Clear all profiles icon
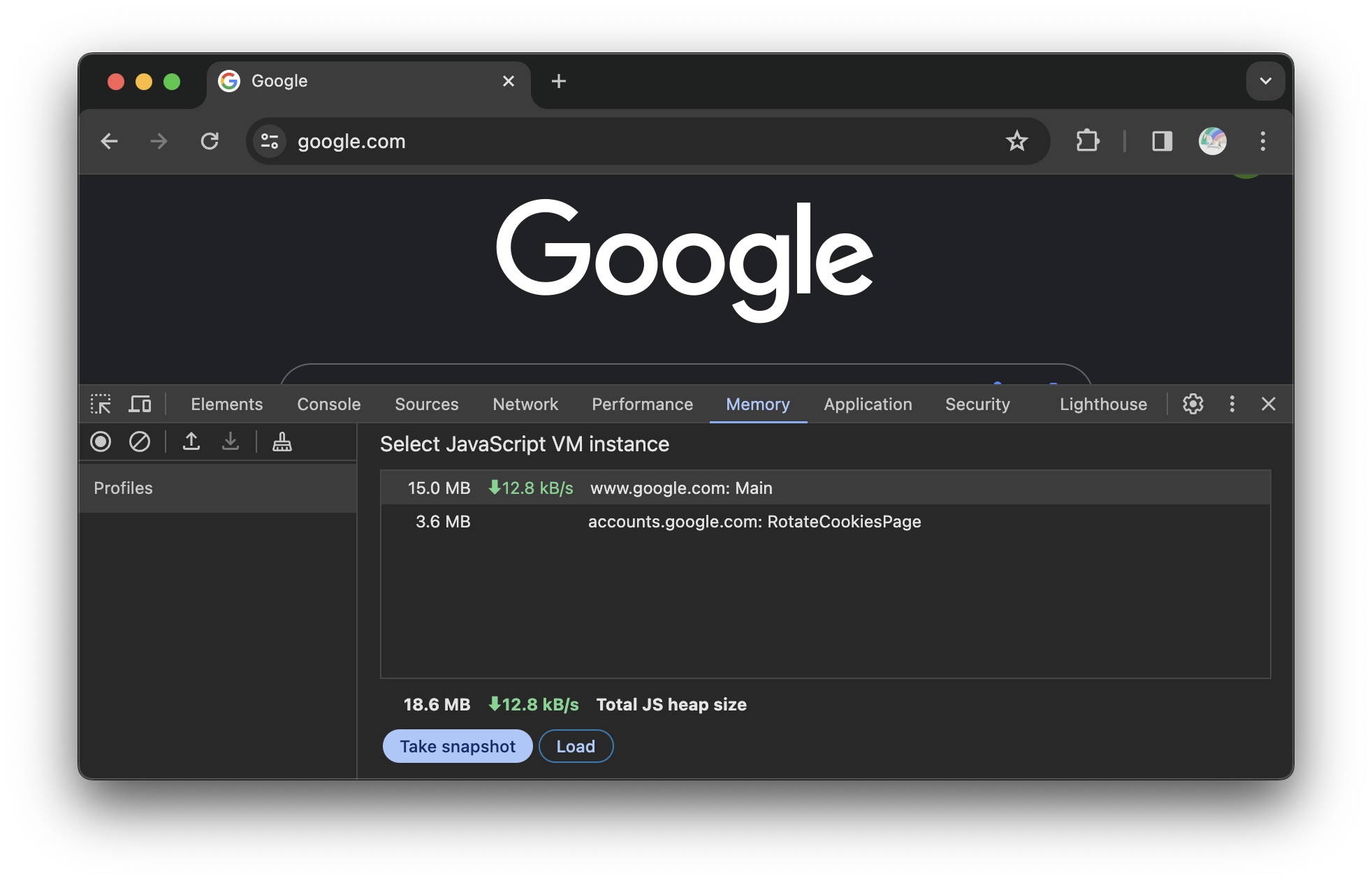The width and height of the screenshot is (1372, 883). pos(140,441)
